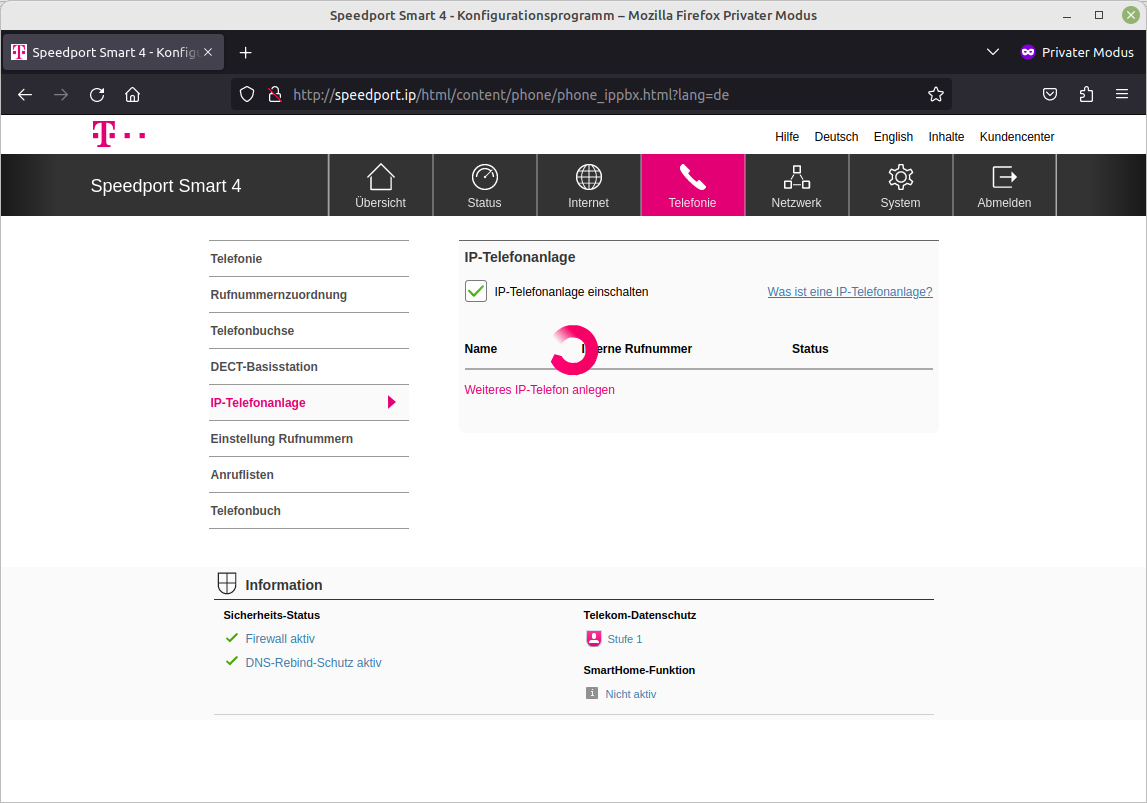Open the Firefox hamburger application menu

[x=1122, y=94]
